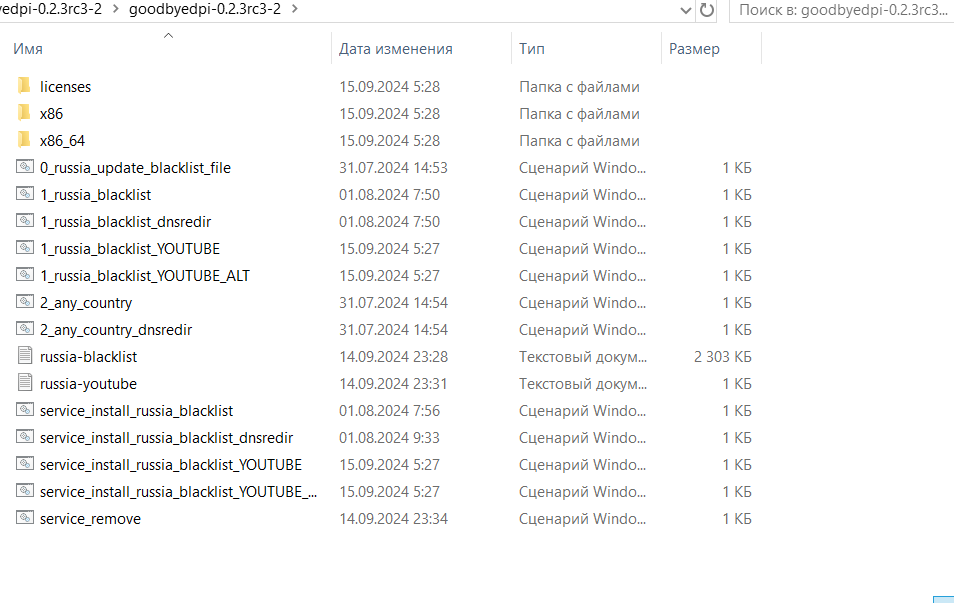Viewport: 954px width, 603px height.
Task: Click the russia-youtube text document icon
Action: point(25,383)
